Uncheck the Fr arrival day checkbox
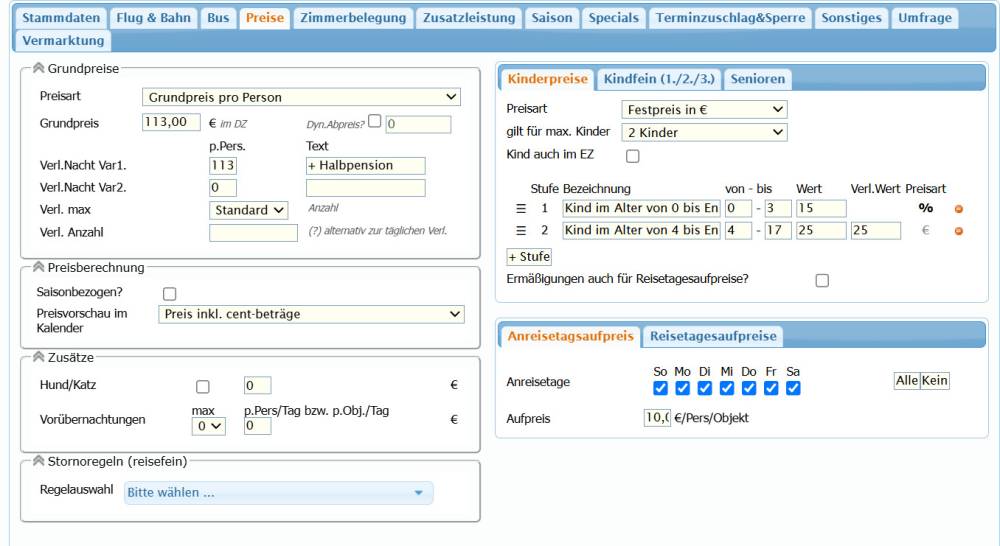 tap(770, 388)
